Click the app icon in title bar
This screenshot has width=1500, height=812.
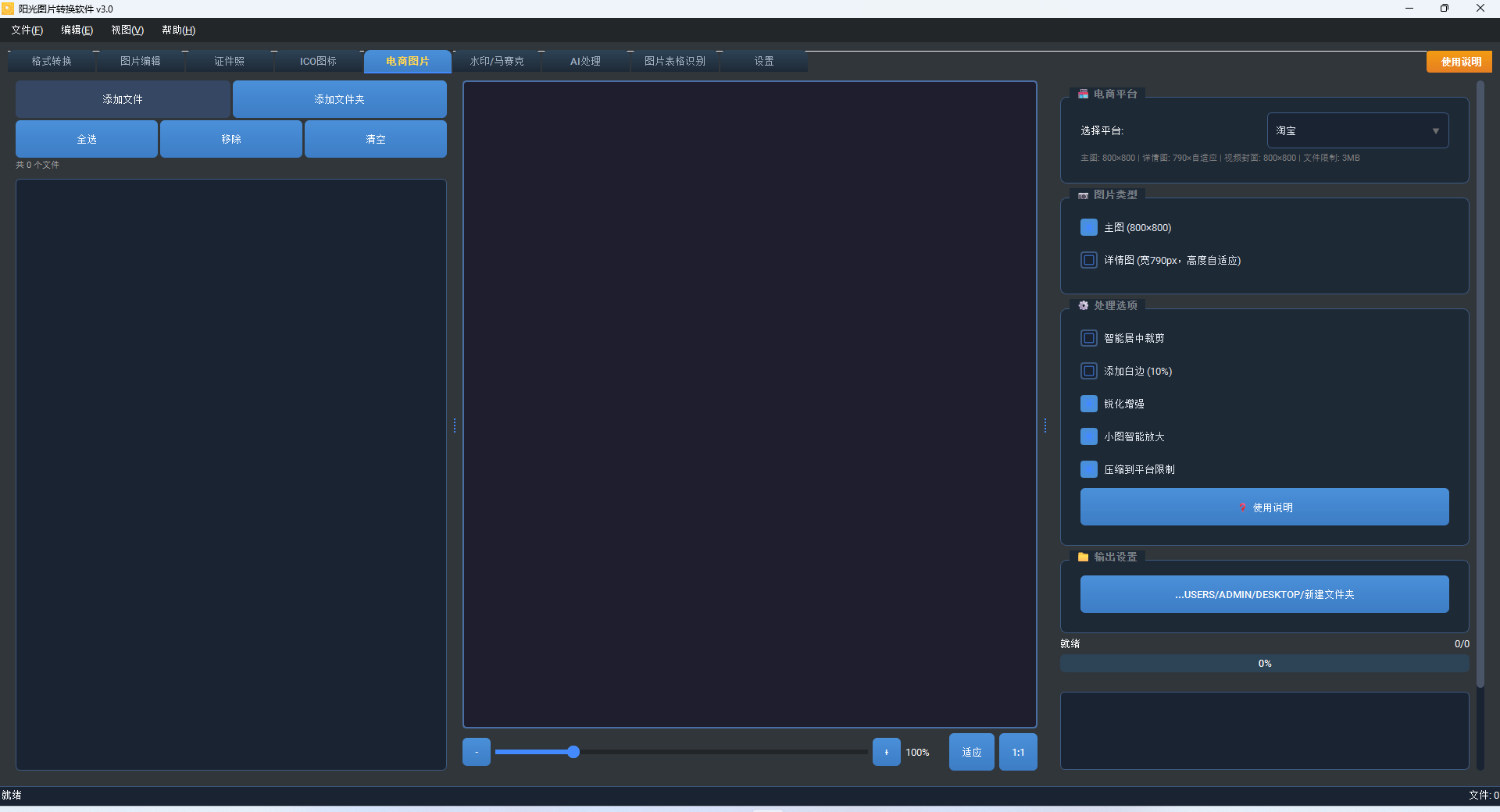[x=8, y=9]
